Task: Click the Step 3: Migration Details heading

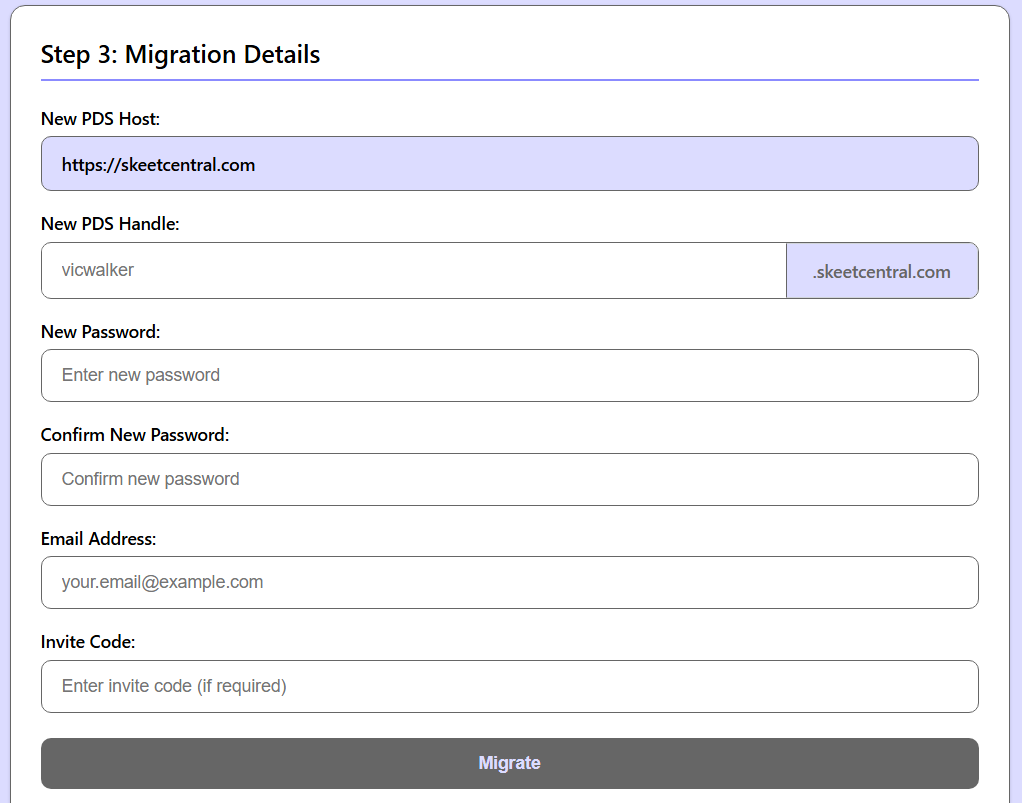Action: click(x=180, y=54)
